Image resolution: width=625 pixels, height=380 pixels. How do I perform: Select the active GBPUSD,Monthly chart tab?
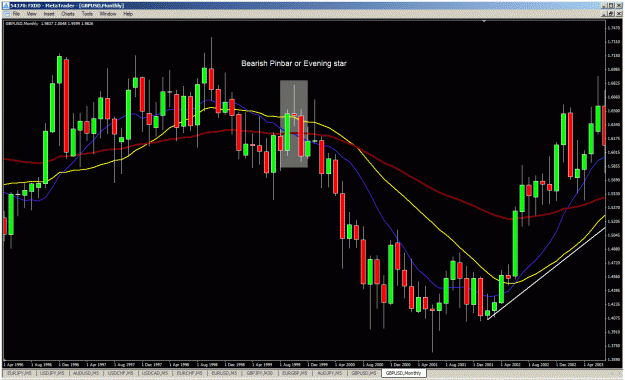point(403,373)
